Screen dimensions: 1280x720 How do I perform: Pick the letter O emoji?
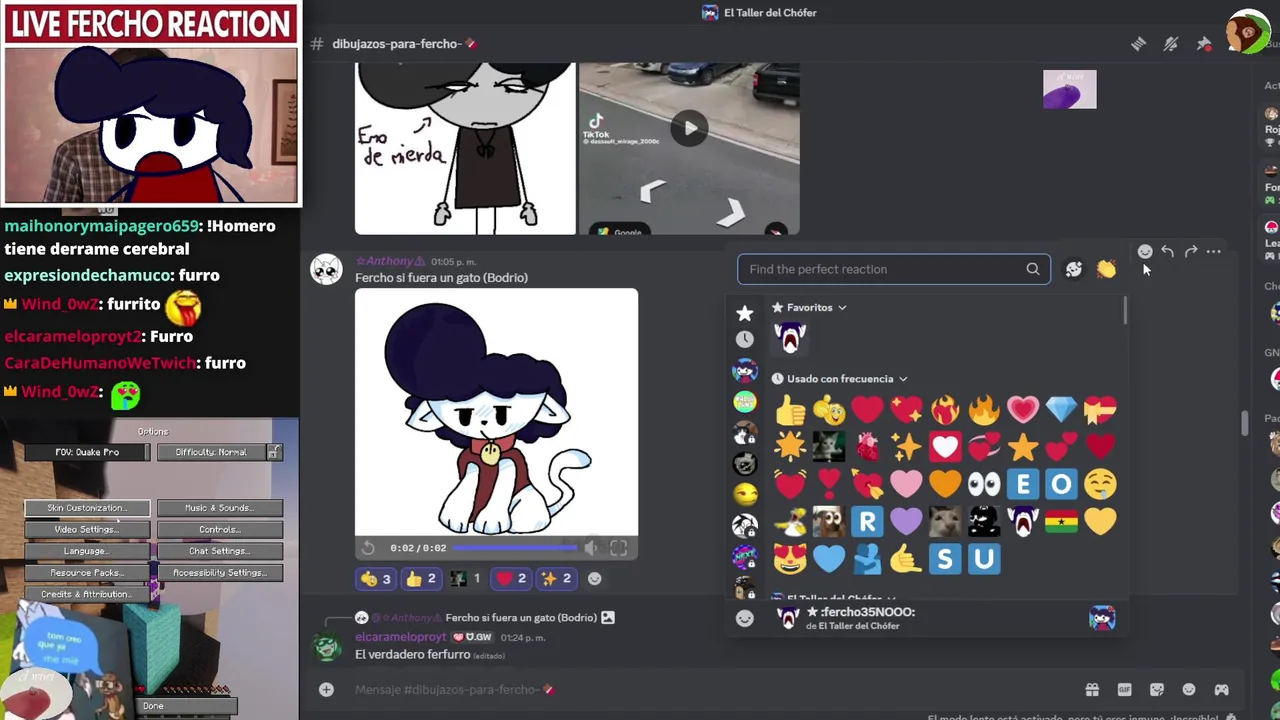1061,485
